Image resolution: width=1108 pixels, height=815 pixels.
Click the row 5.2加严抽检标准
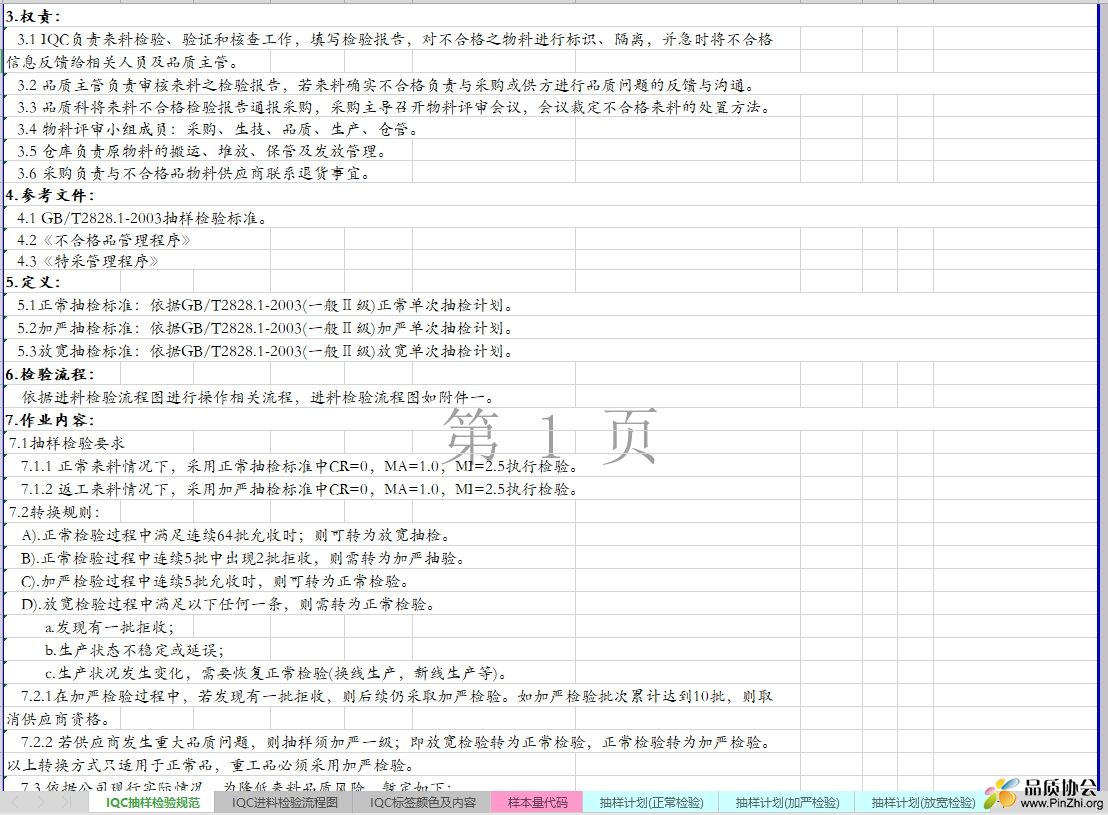(266, 329)
